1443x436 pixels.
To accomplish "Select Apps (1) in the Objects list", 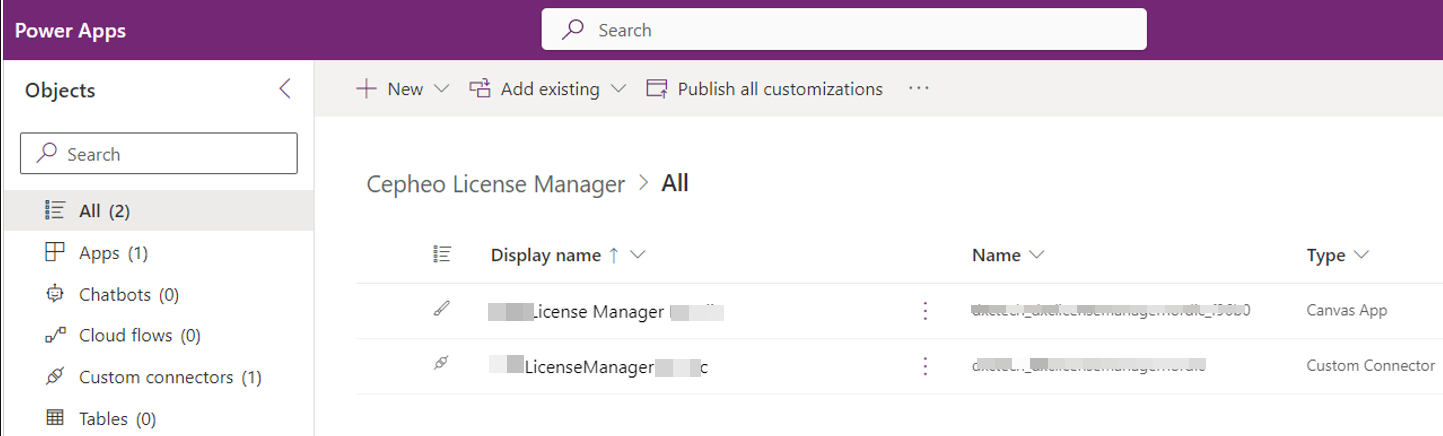I will [157, 252].
